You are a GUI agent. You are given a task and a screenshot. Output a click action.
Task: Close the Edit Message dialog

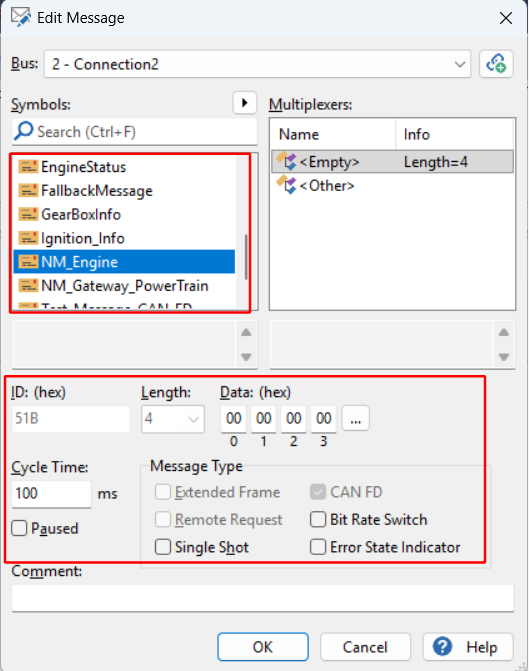pyautogui.click(x=506, y=18)
